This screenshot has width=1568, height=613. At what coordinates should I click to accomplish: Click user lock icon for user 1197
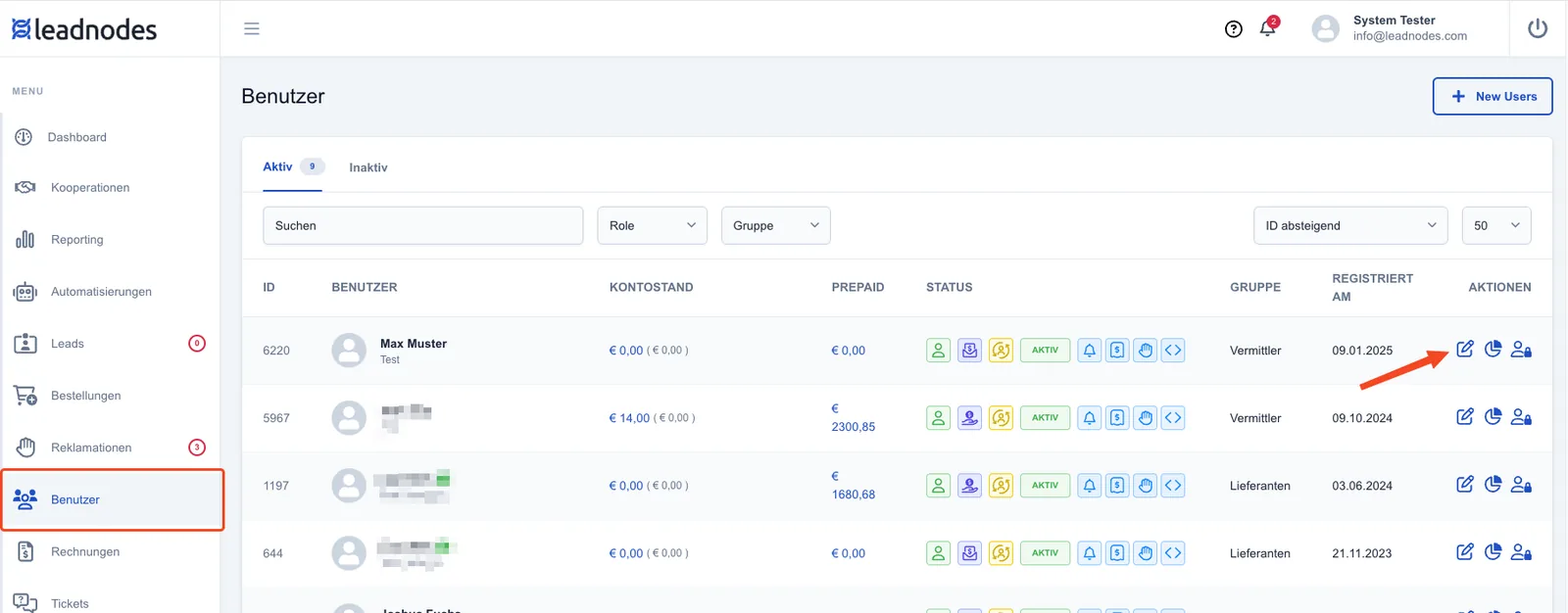tap(1521, 484)
